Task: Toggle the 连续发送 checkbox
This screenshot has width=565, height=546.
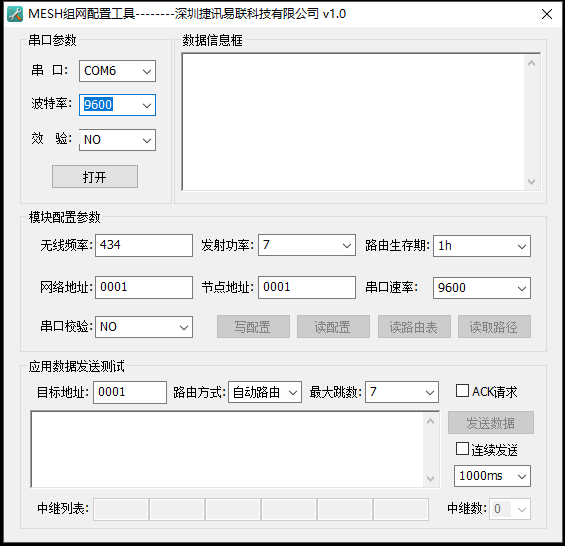Action: [x=462, y=449]
